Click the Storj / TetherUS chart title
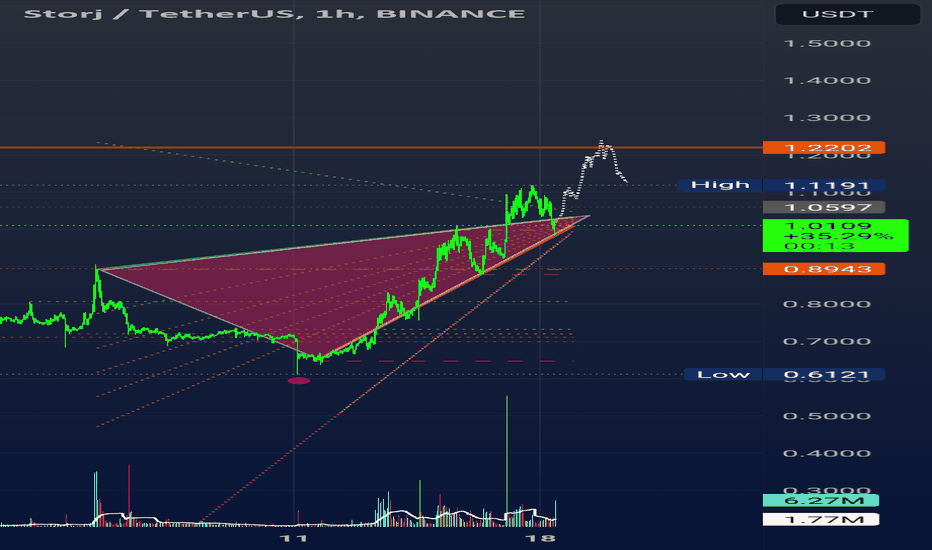This screenshot has width=932, height=550. 274,13
